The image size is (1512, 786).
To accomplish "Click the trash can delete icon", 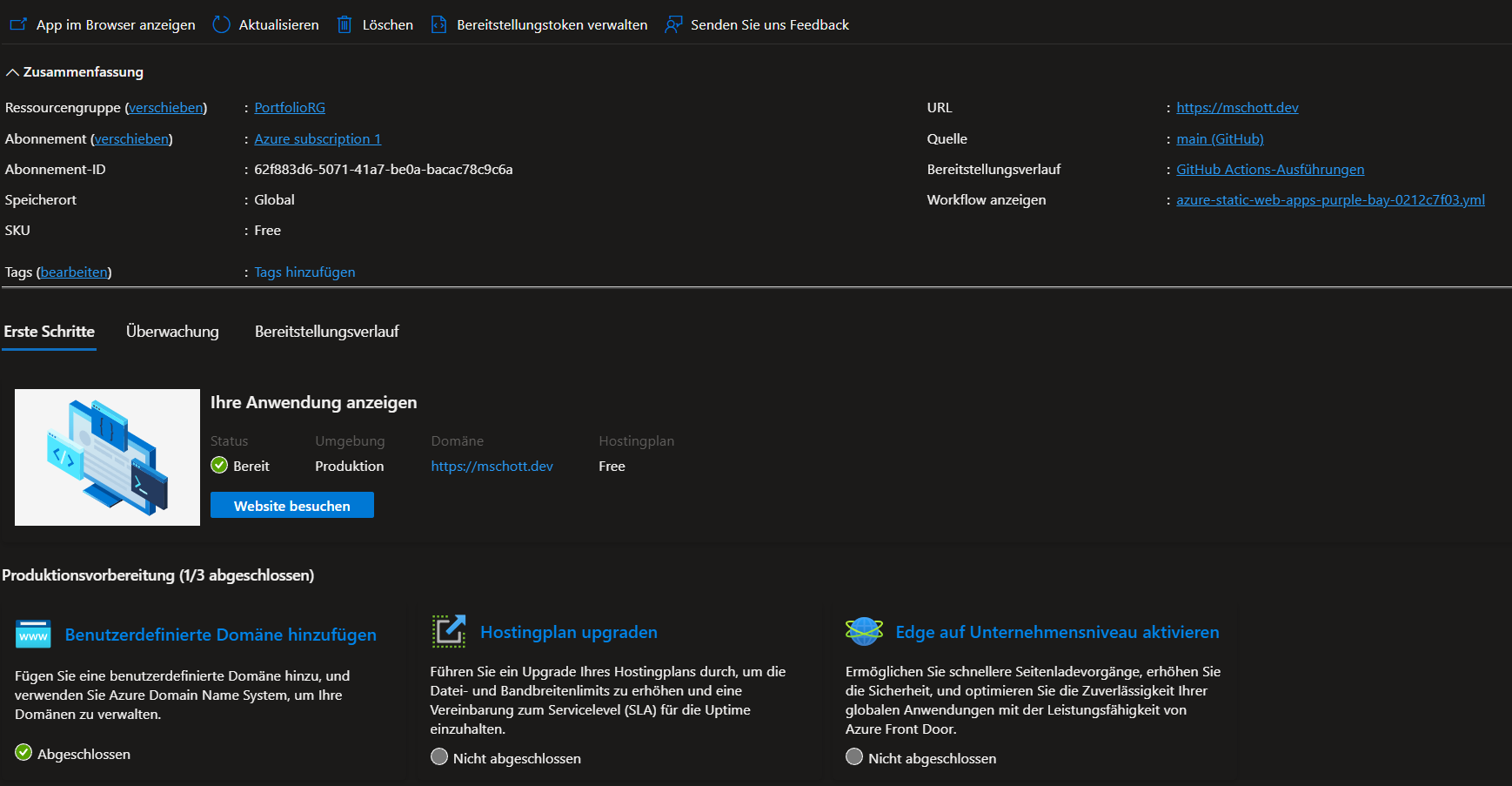I will pos(345,24).
